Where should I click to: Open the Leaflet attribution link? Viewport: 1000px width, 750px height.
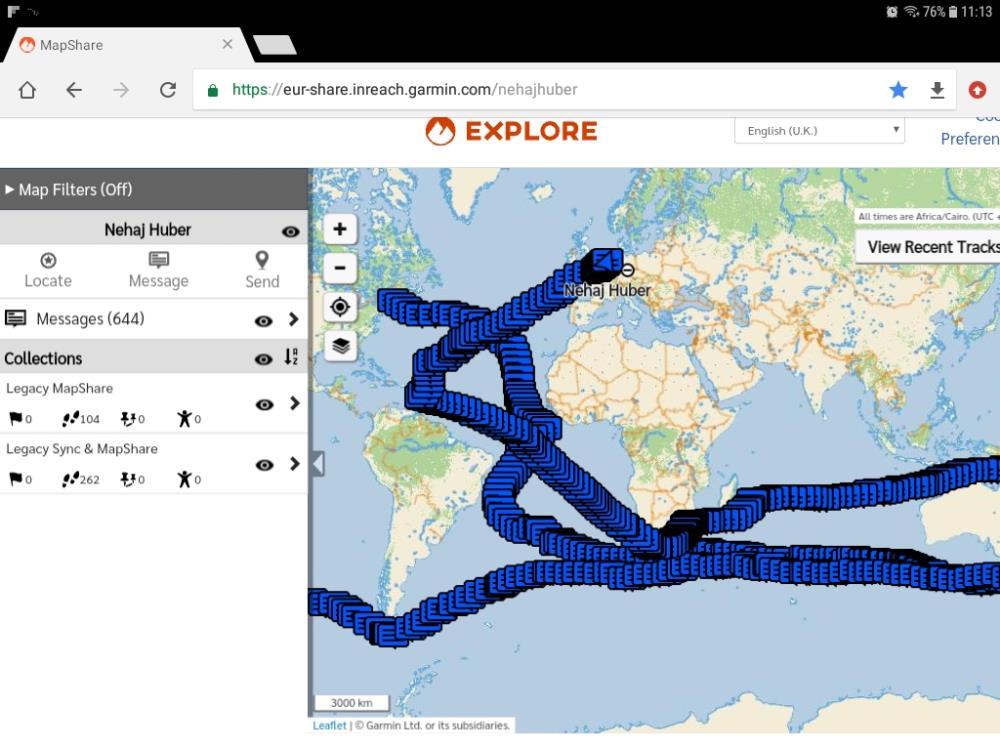click(x=329, y=725)
